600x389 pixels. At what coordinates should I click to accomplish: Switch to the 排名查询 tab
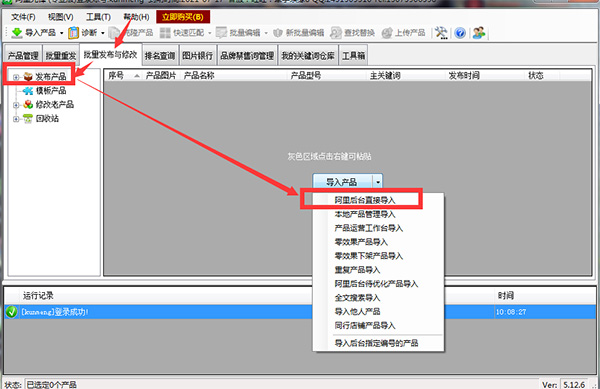pyautogui.click(x=160, y=56)
